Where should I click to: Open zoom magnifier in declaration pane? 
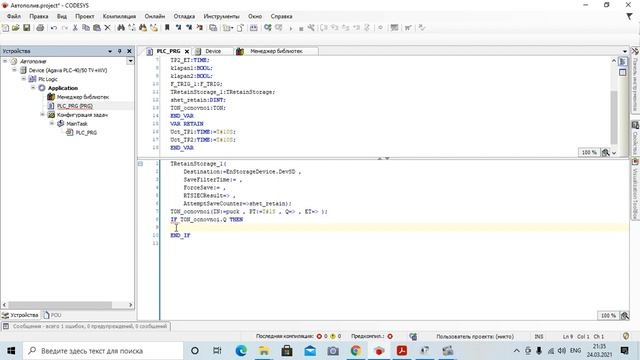pos(605,152)
